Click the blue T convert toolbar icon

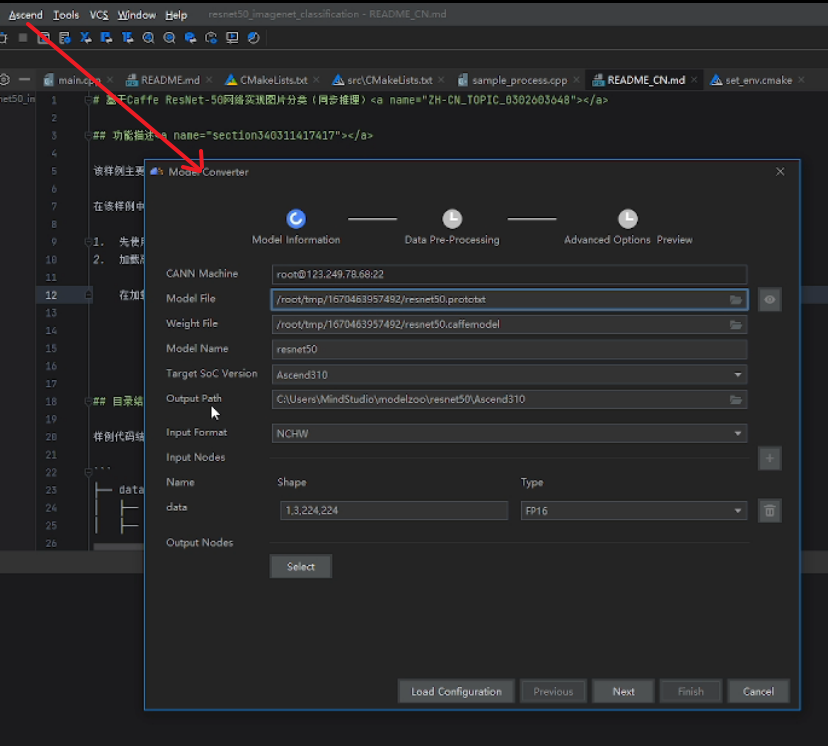tap(127, 37)
